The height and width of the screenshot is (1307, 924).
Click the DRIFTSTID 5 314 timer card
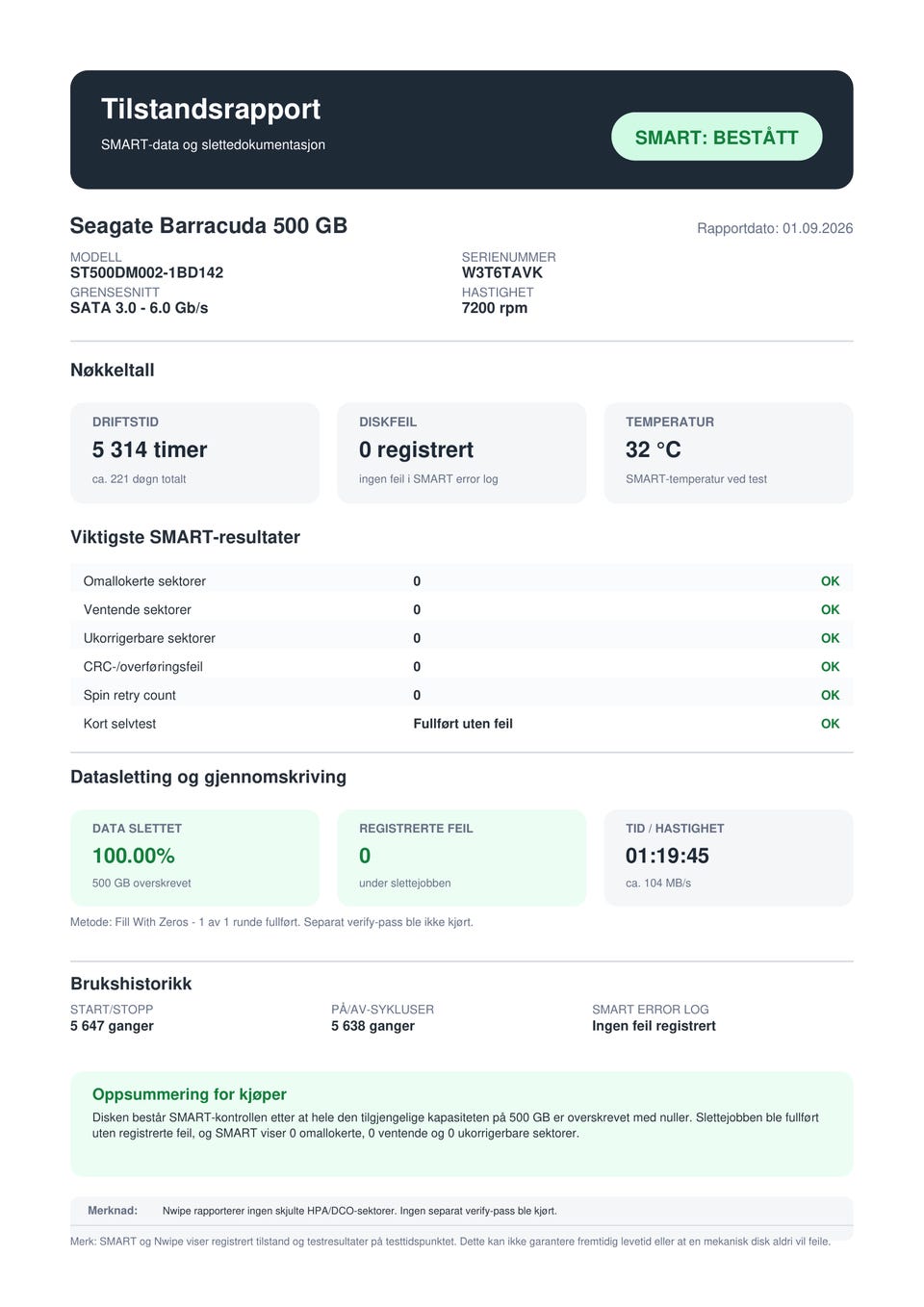point(194,452)
